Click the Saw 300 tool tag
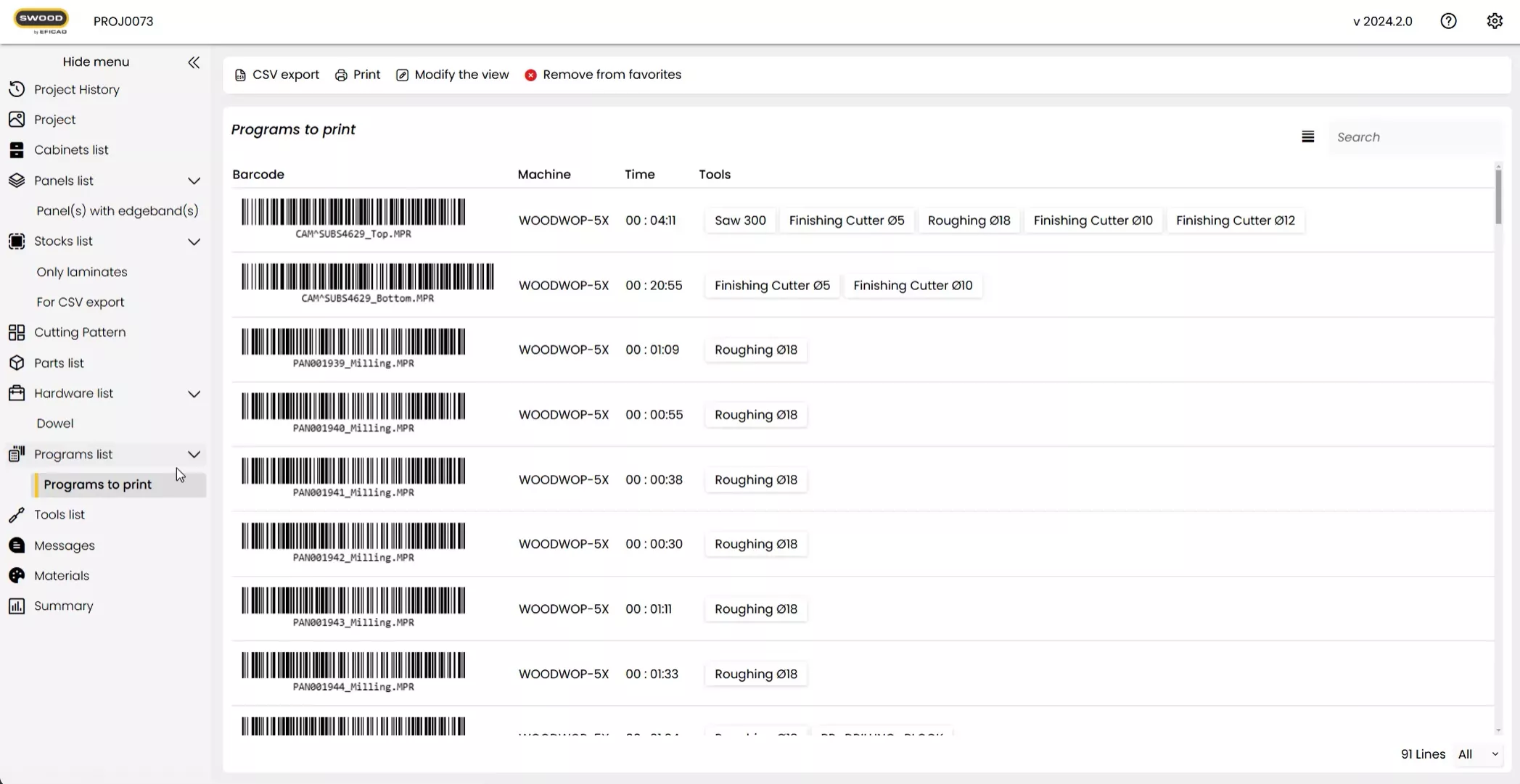The image size is (1520, 784). click(x=740, y=220)
